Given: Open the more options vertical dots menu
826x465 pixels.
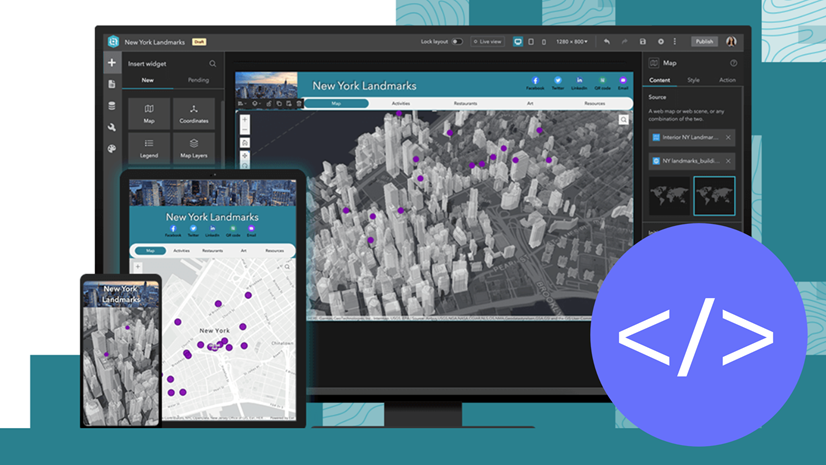Looking at the screenshot, I should click(x=675, y=42).
